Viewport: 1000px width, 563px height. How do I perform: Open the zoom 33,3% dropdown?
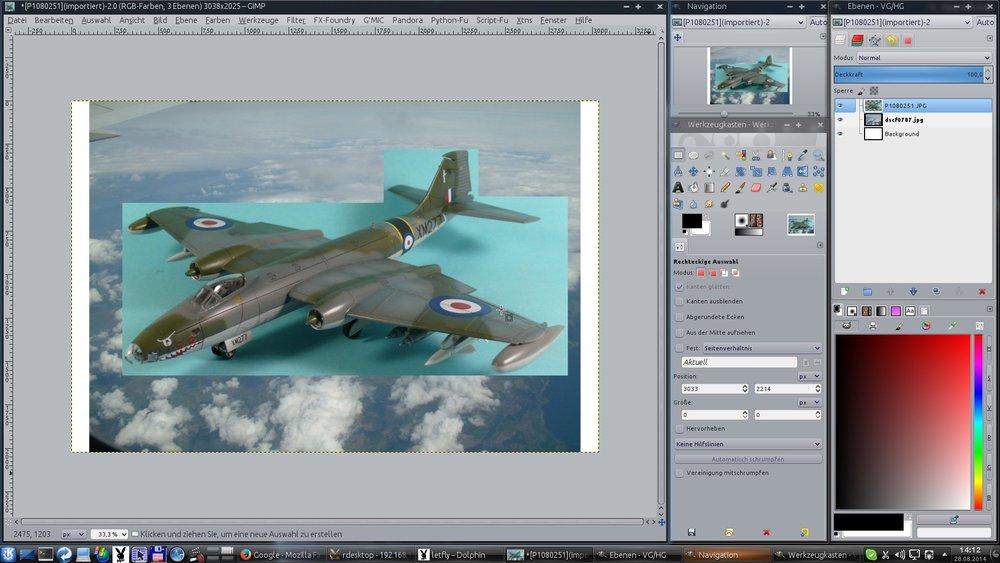coord(110,534)
